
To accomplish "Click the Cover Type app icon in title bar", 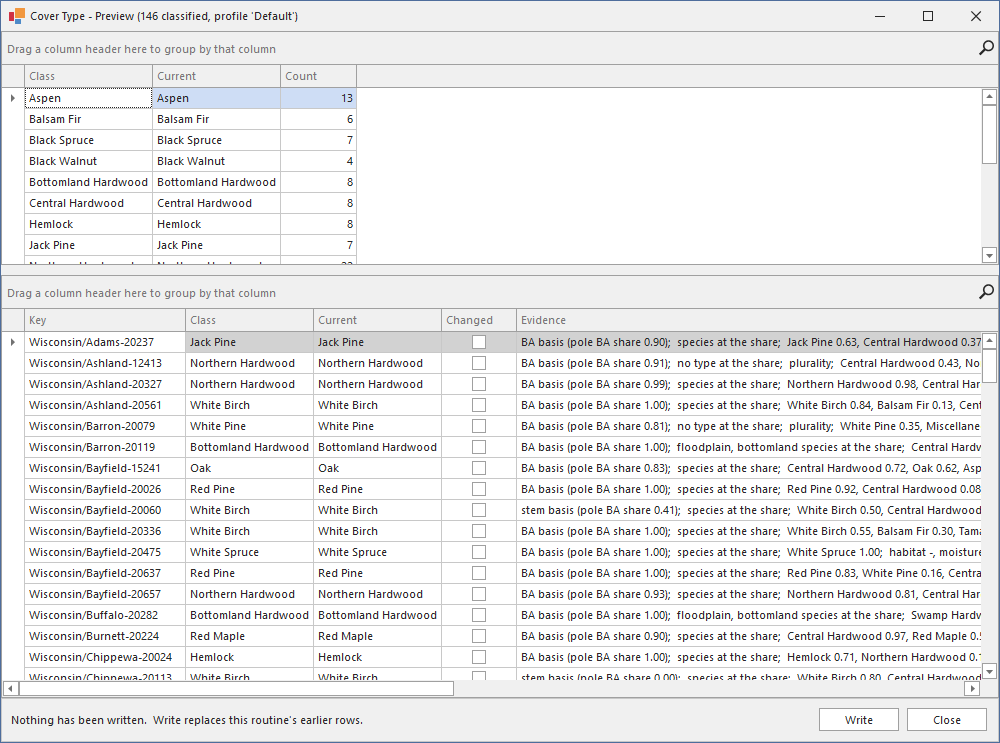I will coord(17,16).
